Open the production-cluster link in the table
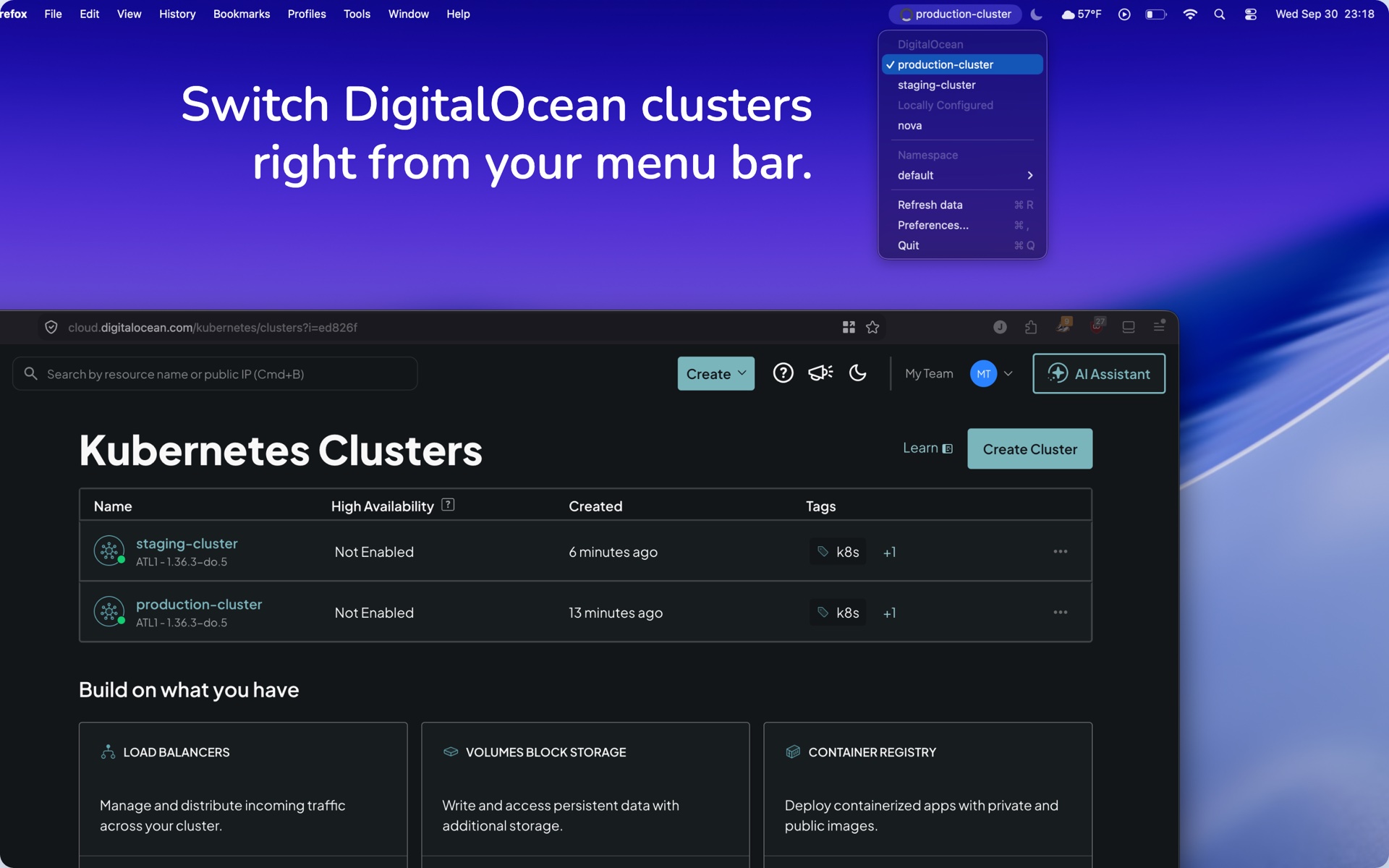This screenshot has width=1389, height=868. [199, 604]
